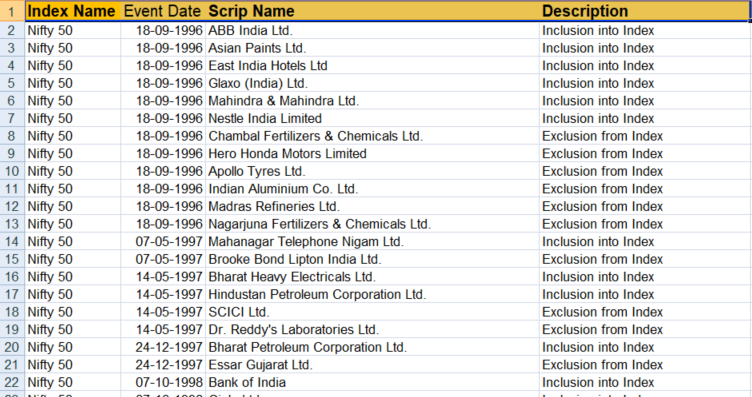Click Hindustan Petroleum Corporation Ltd. cell
752x397 pixels.
[x=372, y=294]
